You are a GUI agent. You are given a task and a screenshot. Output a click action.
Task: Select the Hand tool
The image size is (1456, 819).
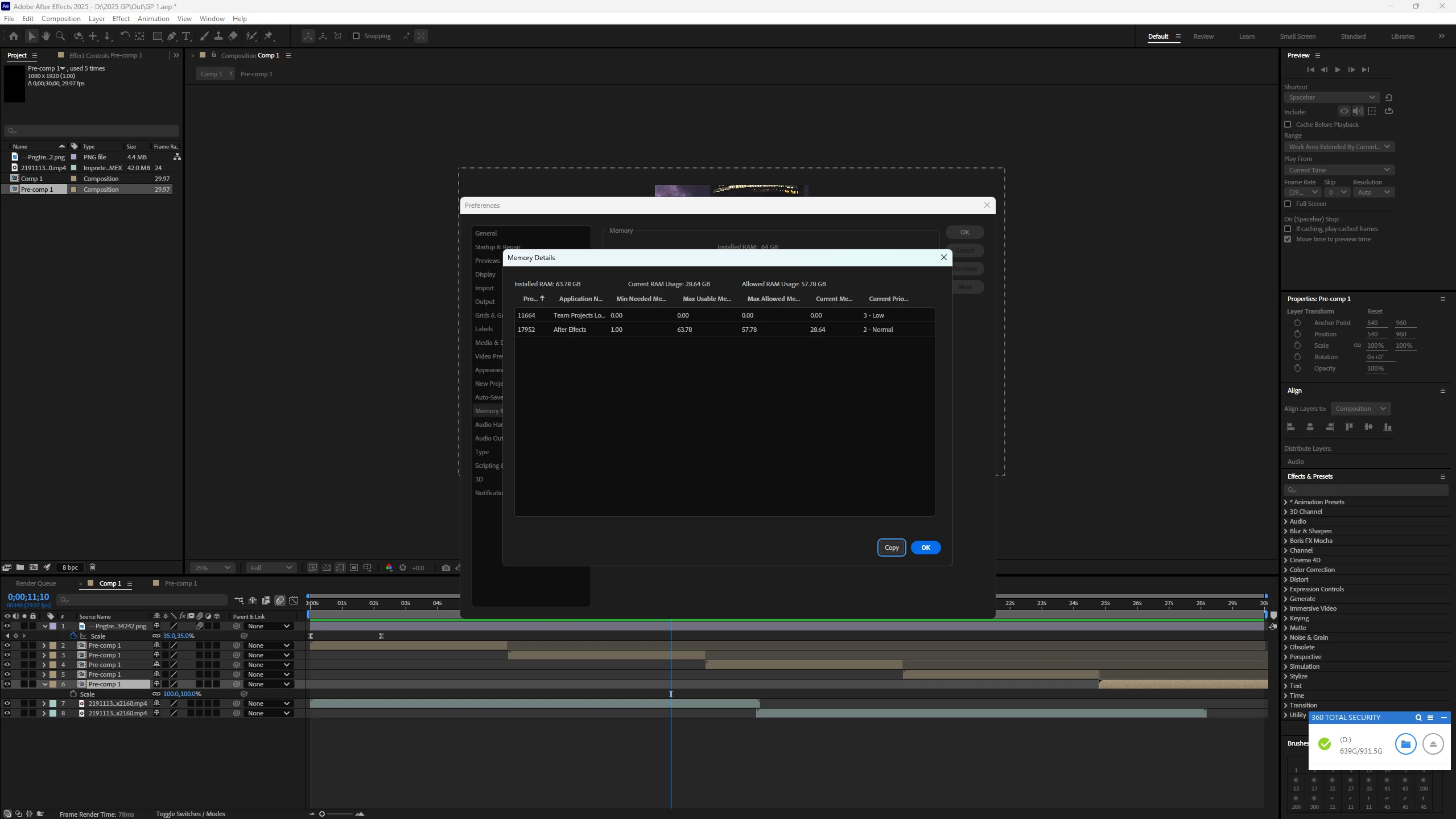tap(46, 36)
